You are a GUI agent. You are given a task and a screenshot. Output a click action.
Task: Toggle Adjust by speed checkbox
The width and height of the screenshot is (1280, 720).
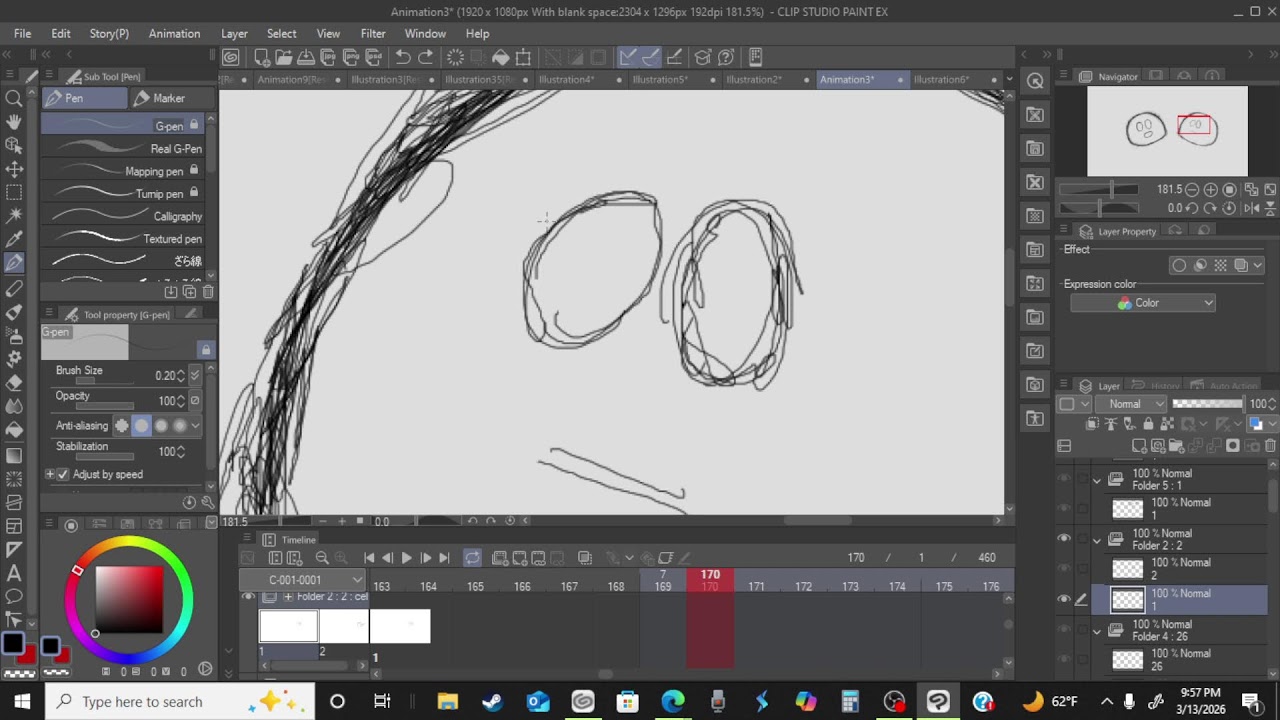63,474
